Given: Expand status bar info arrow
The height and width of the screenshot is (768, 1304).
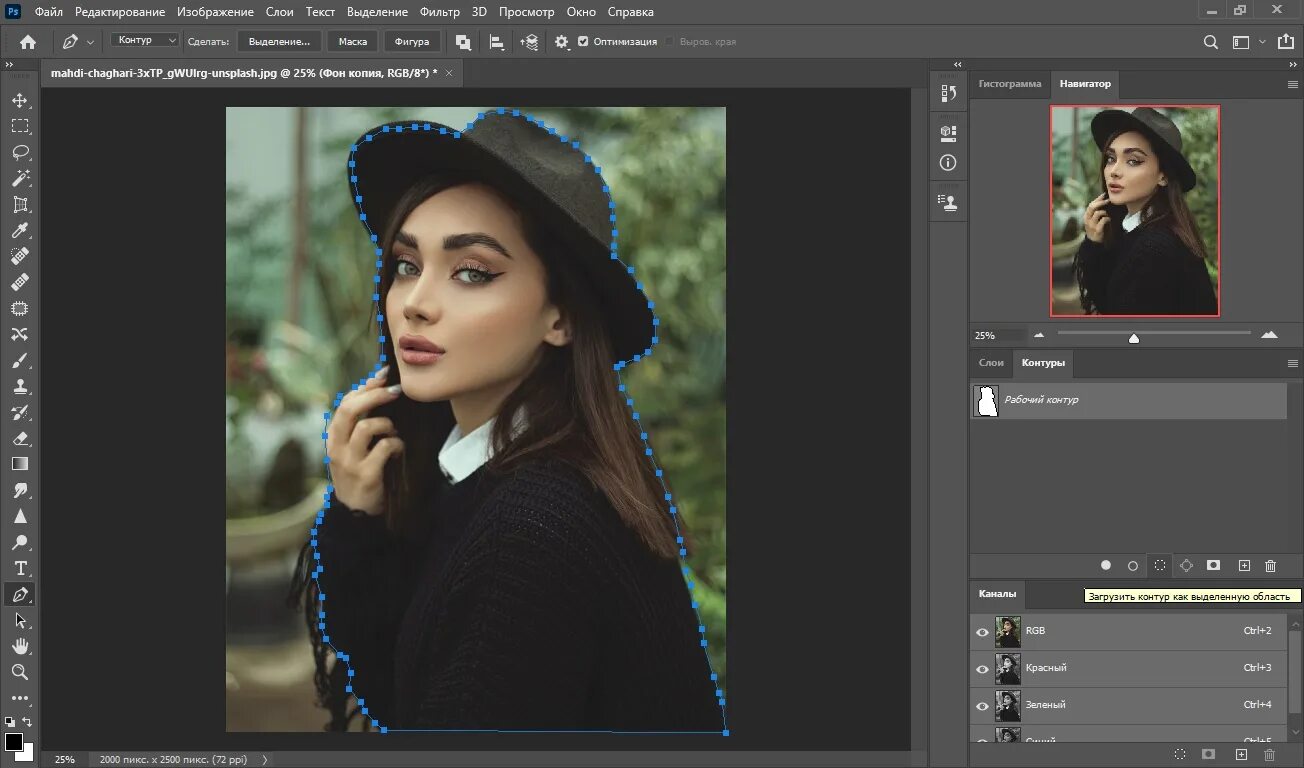Looking at the screenshot, I should 265,759.
